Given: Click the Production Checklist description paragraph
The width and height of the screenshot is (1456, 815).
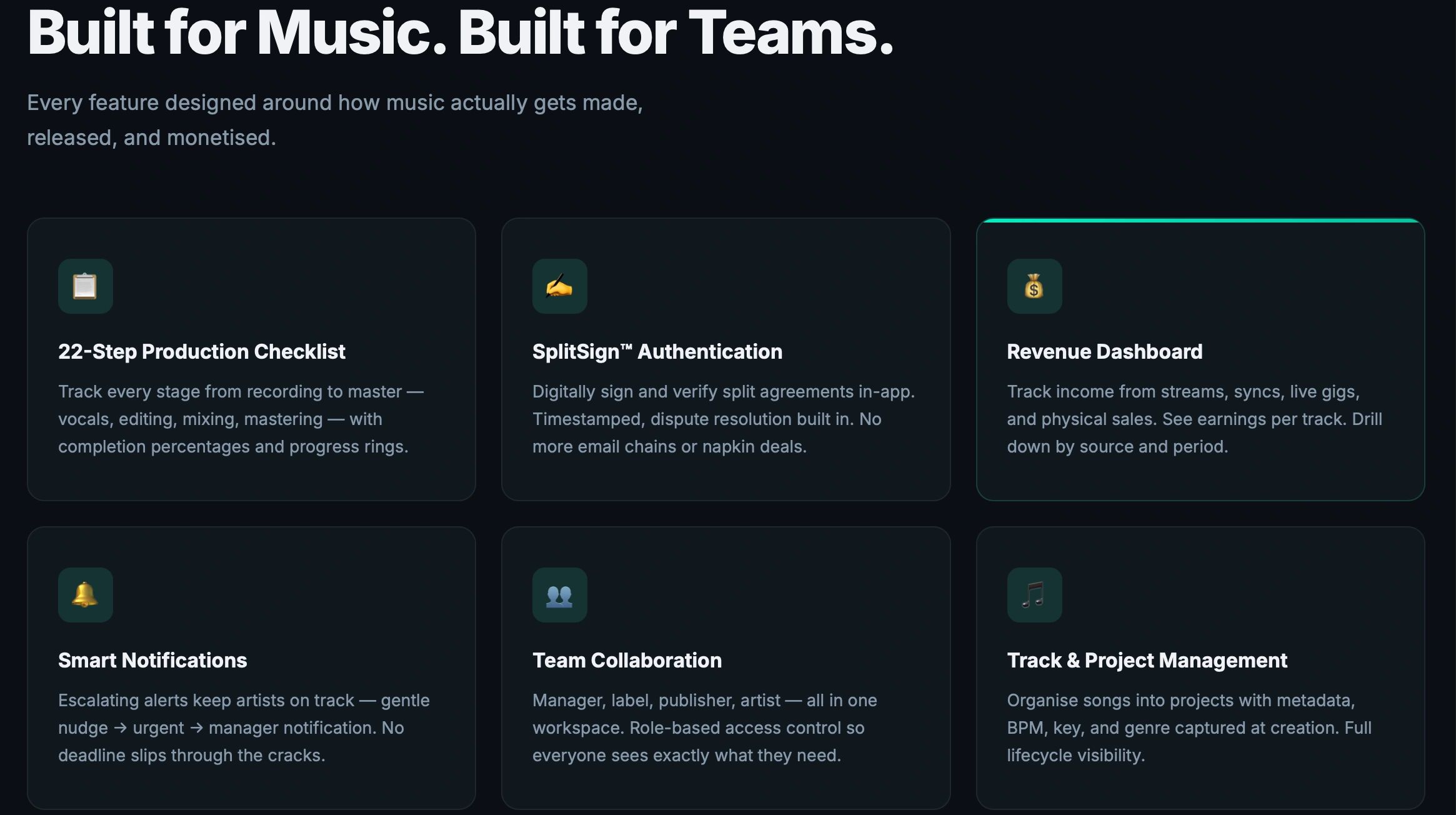Looking at the screenshot, I should coord(241,419).
